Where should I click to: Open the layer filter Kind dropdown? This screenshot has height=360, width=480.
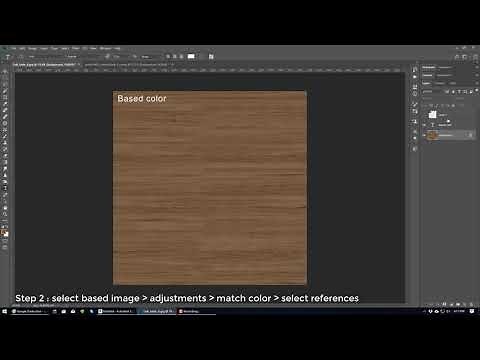coord(432,91)
